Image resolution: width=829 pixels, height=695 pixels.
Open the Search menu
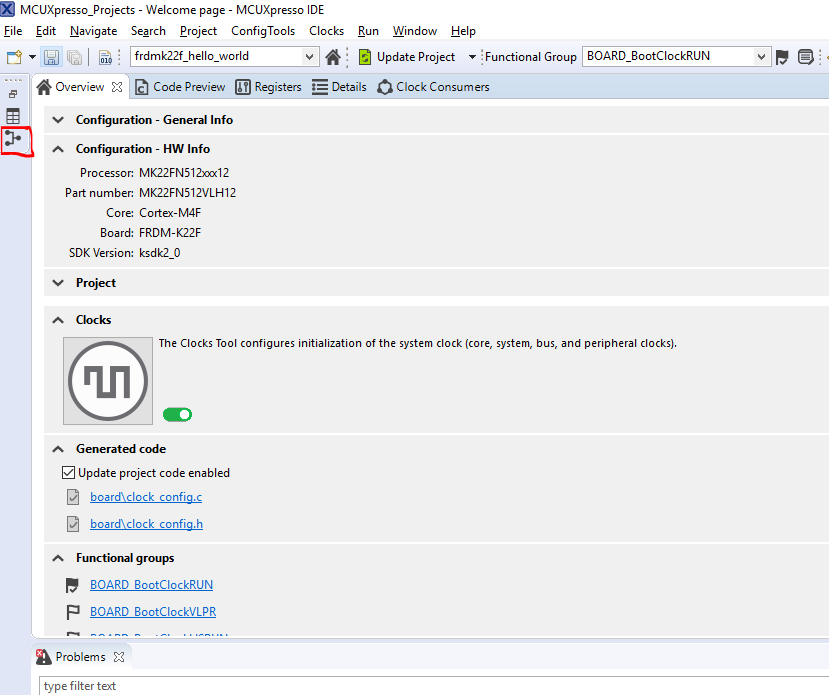[148, 31]
